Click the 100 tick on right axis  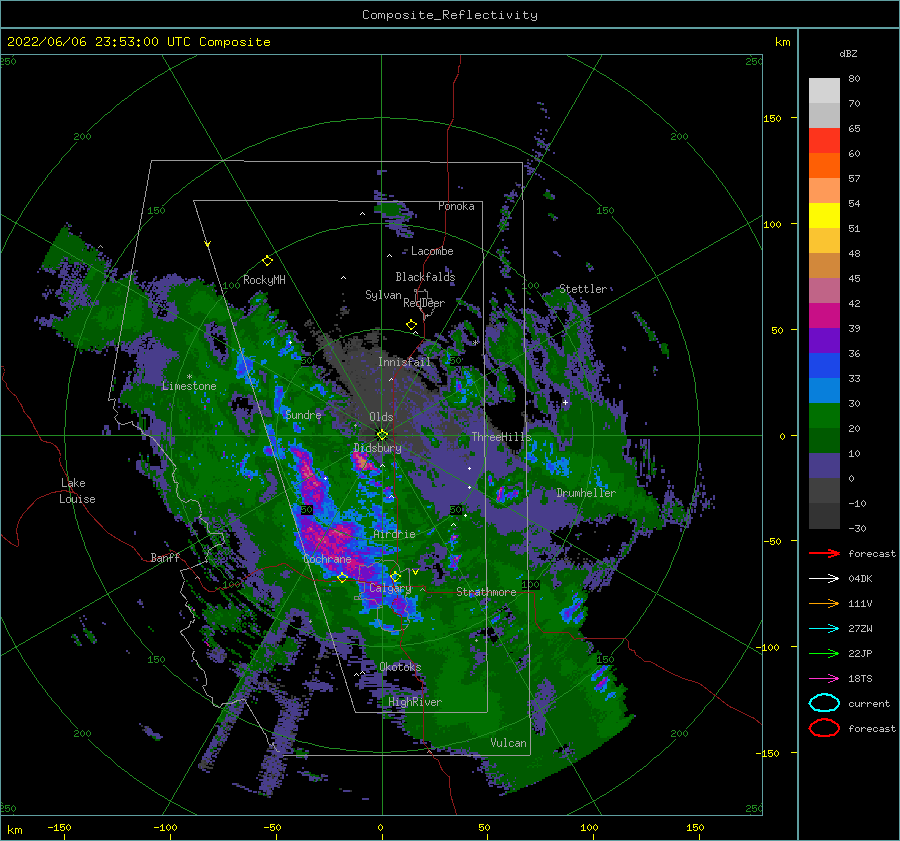pyautogui.click(x=772, y=224)
